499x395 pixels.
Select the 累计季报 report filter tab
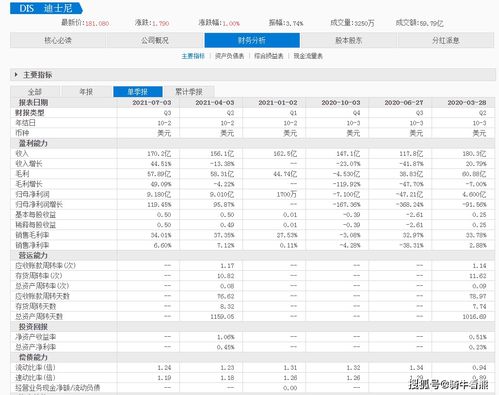click(189, 92)
